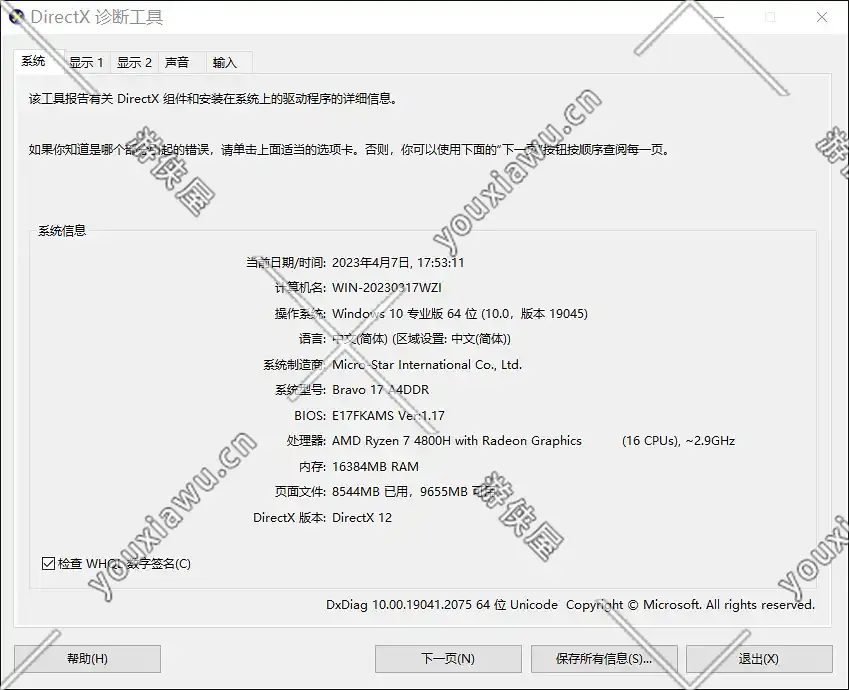Screen dimensions: 849x690
Task: Click the DirectX 12 version value
Action: click(x=362, y=518)
